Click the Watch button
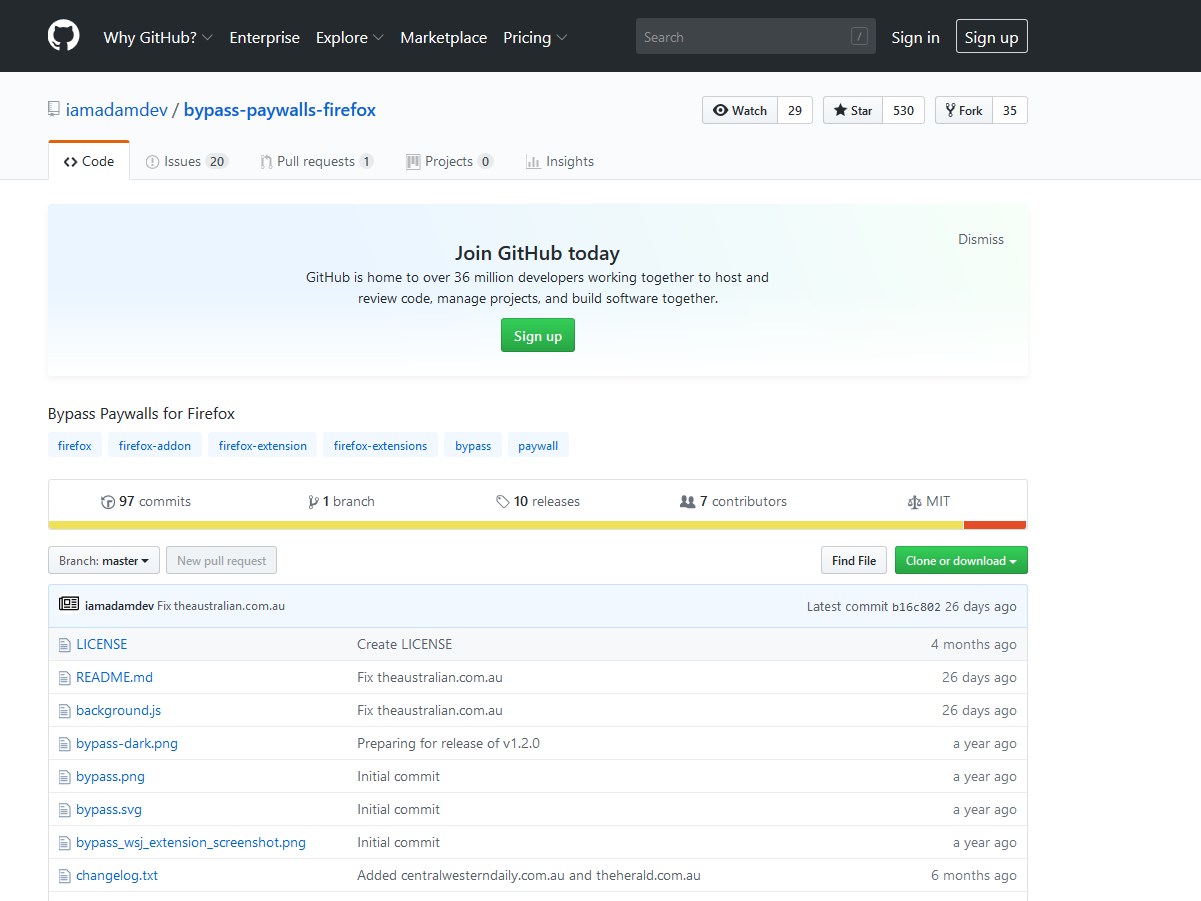 pyautogui.click(x=740, y=110)
